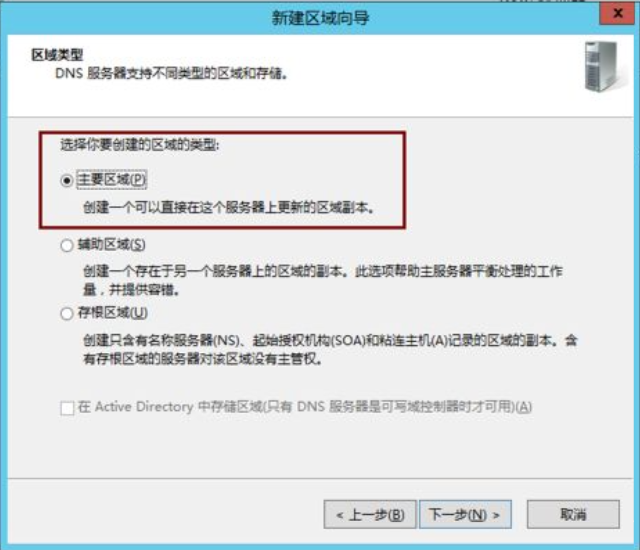The height and width of the screenshot is (550, 640).
Task: Cancel the wizard with 取消 button
Action: 573,515
